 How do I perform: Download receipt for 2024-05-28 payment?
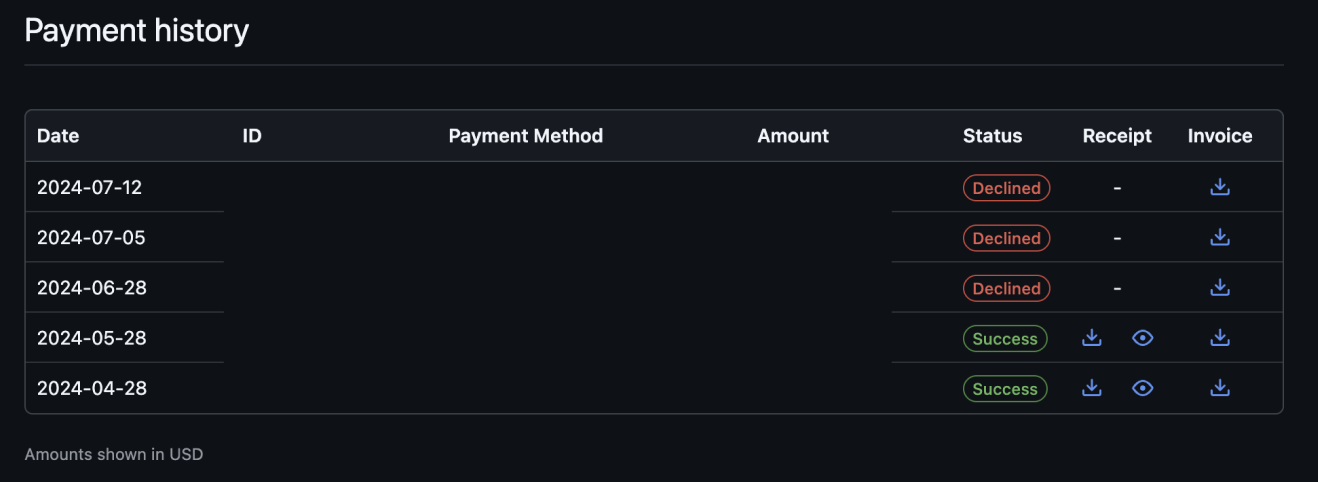pyautogui.click(x=1092, y=338)
